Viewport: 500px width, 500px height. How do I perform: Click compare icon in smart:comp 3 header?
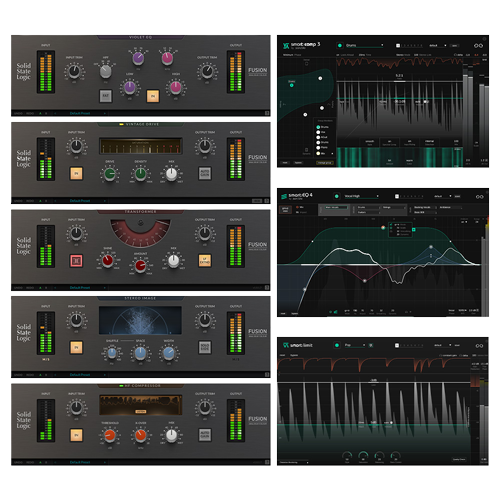[x=478, y=46]
